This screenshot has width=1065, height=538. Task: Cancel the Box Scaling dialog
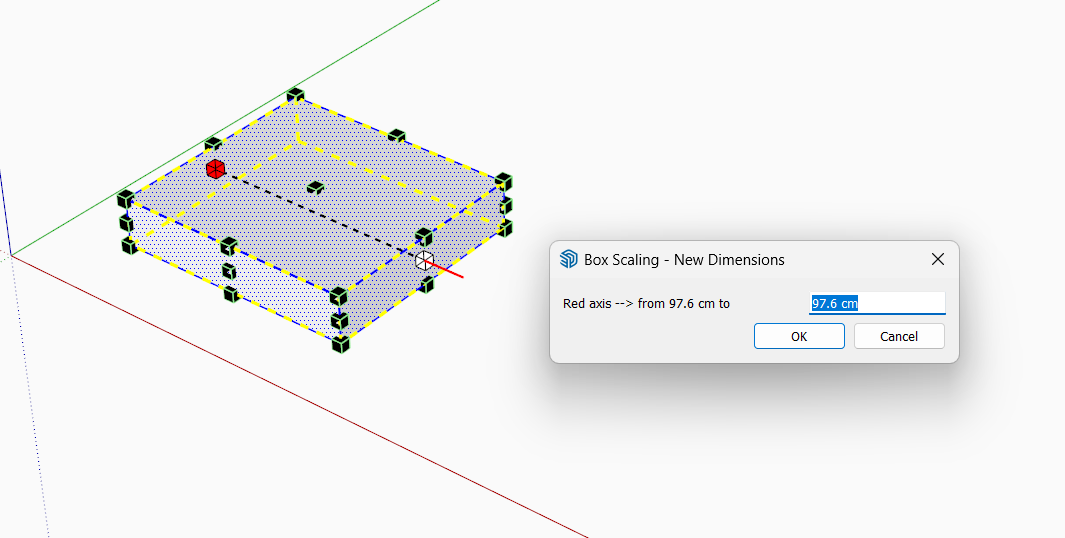pyautogui.click(x=898, y=336)
